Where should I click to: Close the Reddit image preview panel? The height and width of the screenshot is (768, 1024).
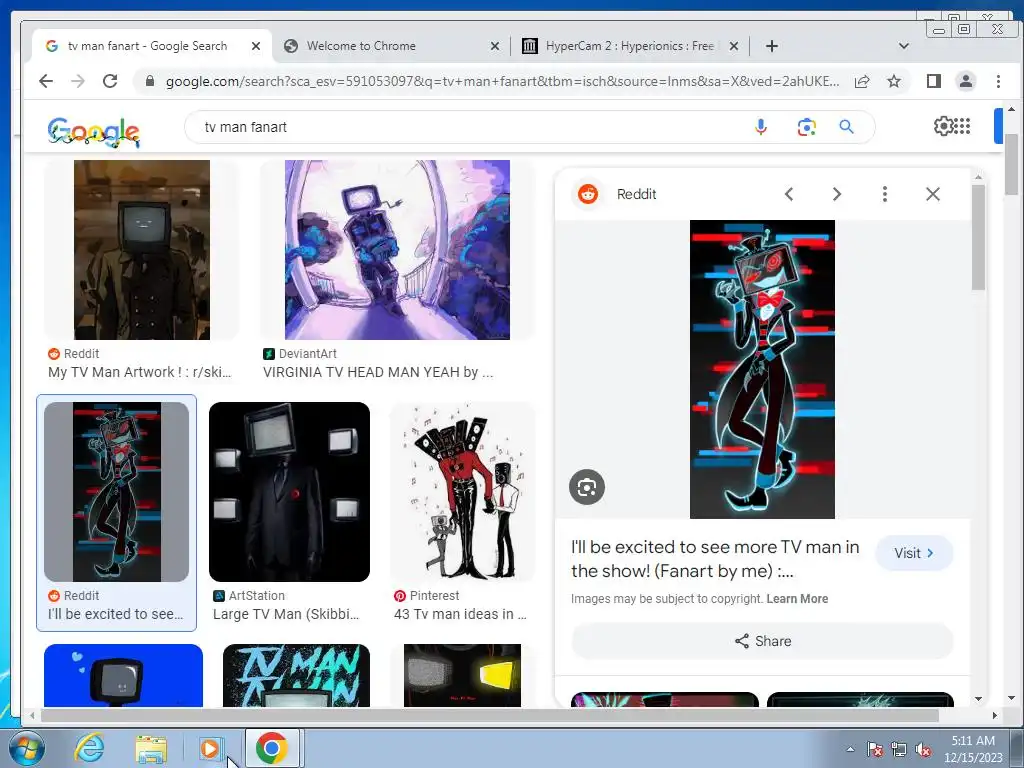(x=933, y=194)
